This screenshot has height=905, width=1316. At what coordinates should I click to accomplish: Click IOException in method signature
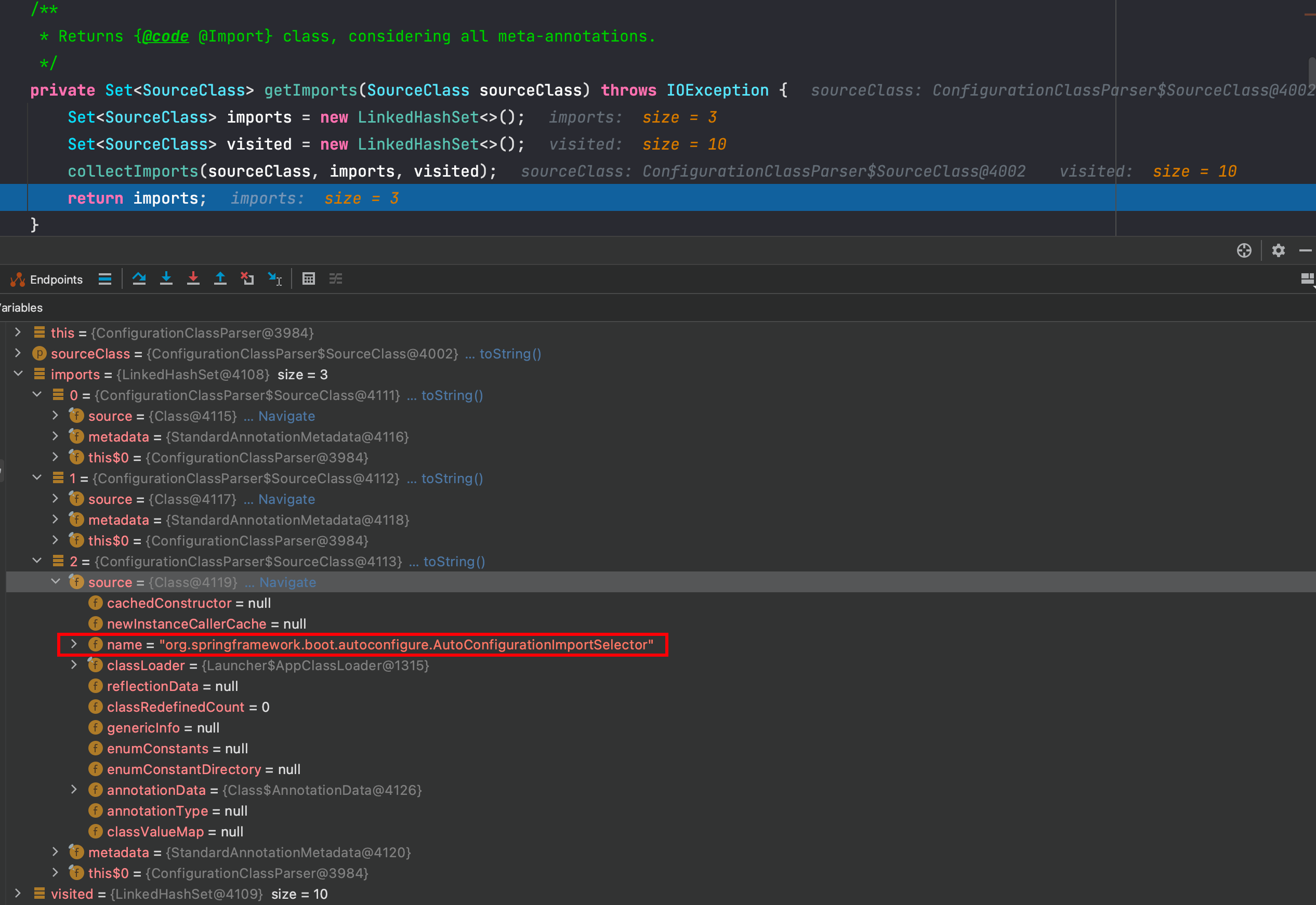tap(718, 90)
